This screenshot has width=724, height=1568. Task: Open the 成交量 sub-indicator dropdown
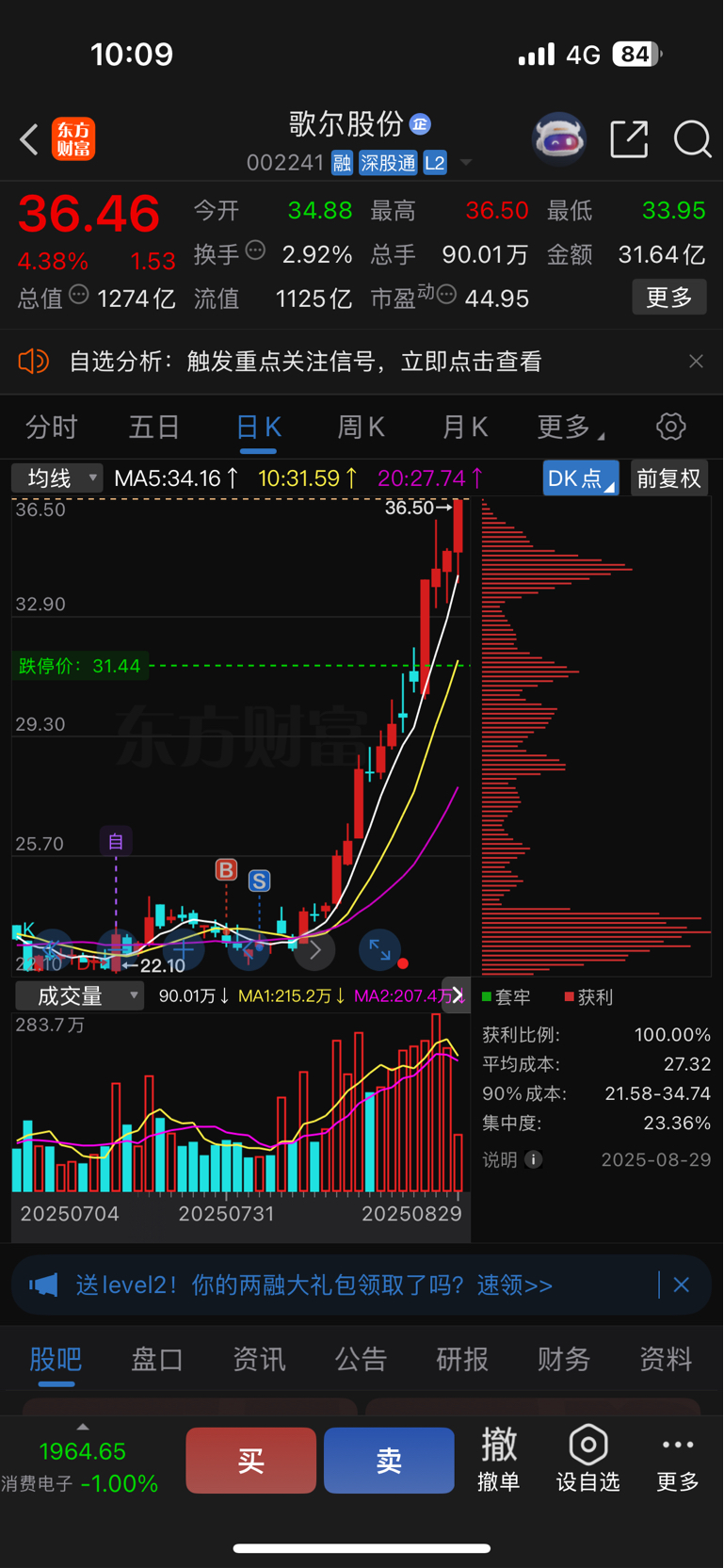coord(79,996)
